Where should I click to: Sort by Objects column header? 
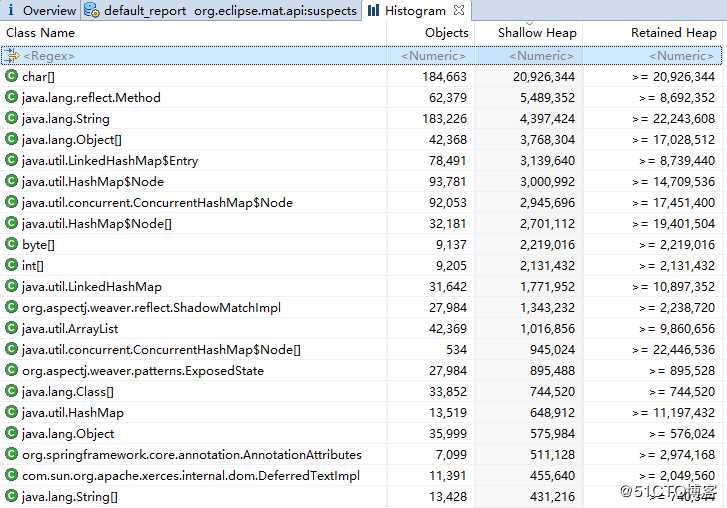(446, 33)
